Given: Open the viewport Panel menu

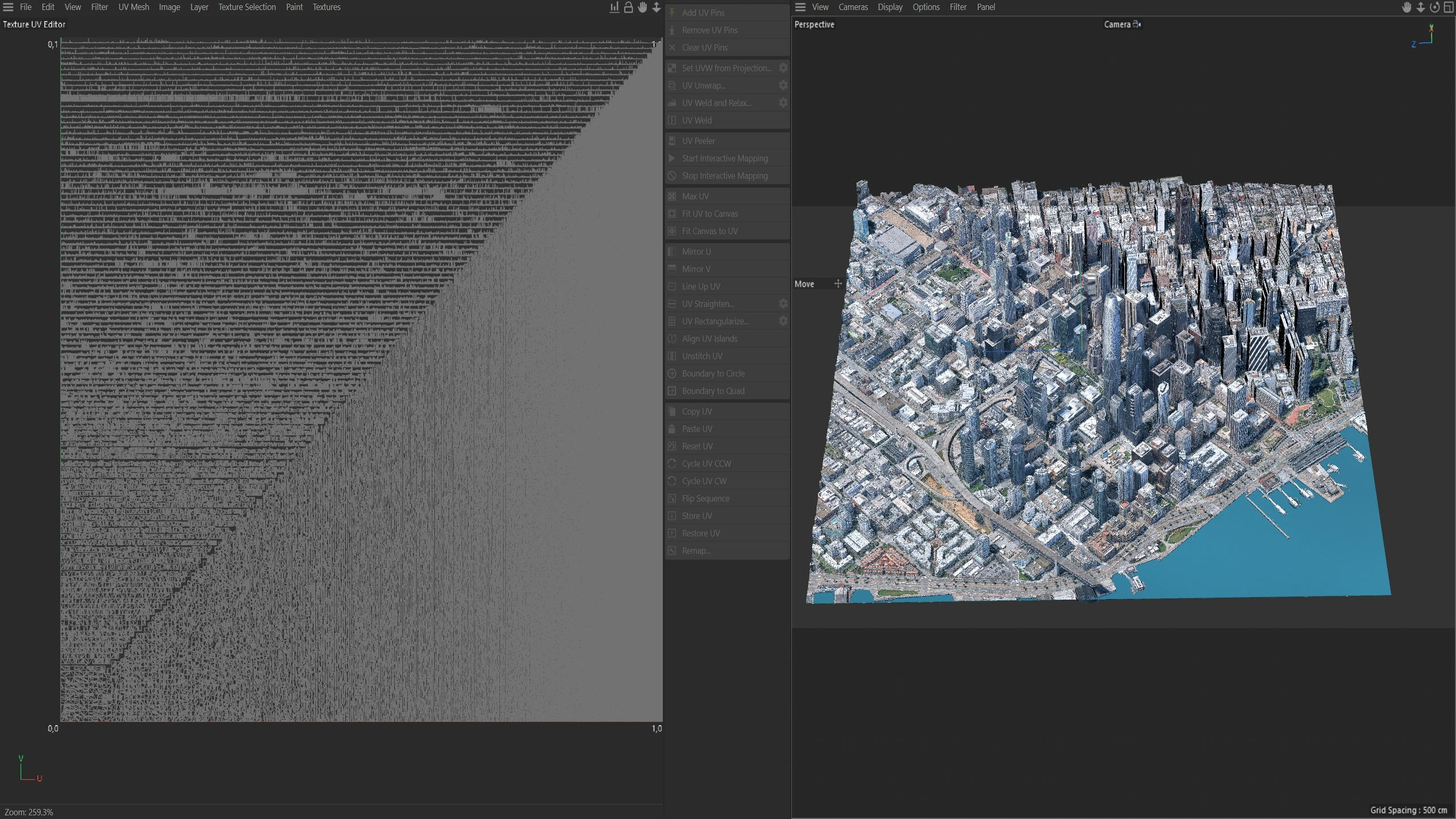Looking at the screenshot, I should click(986, 7).
